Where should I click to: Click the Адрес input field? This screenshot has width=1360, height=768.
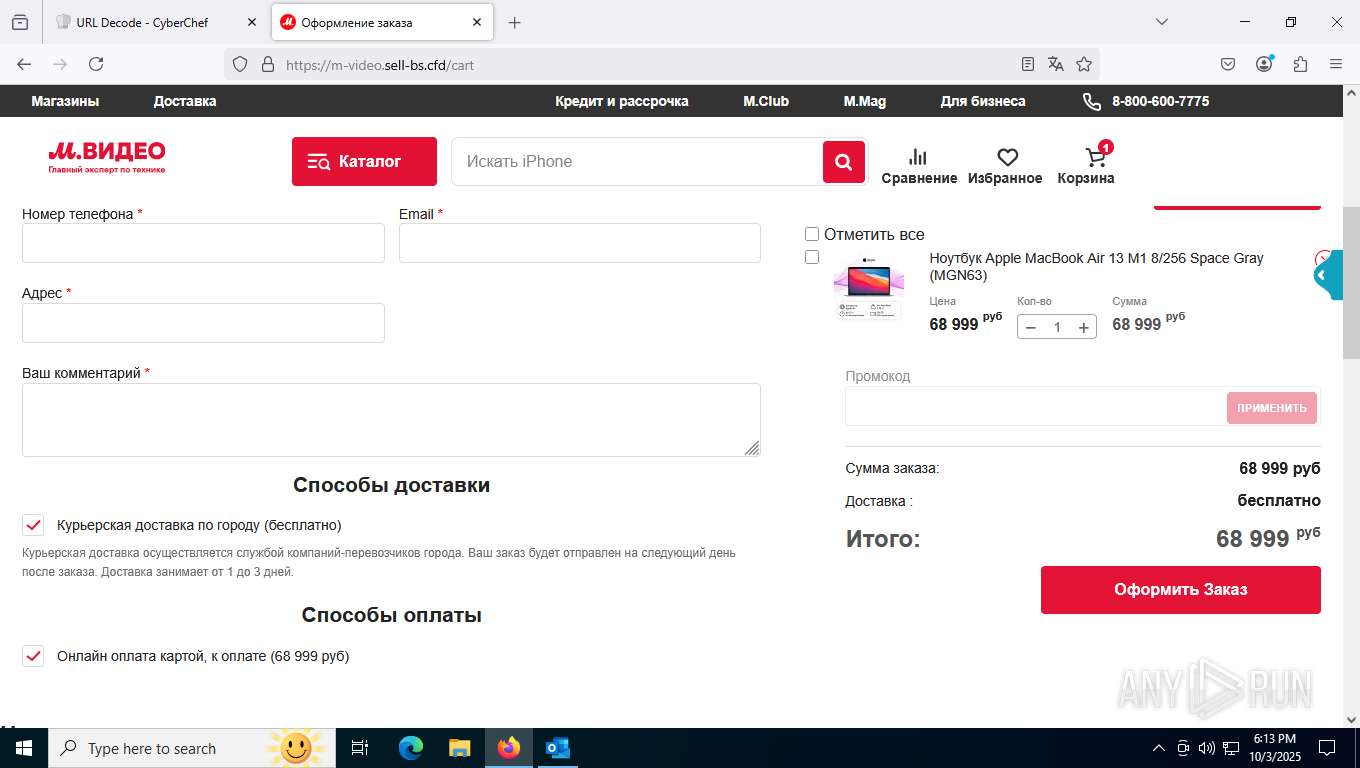click(x=203, y=323)
